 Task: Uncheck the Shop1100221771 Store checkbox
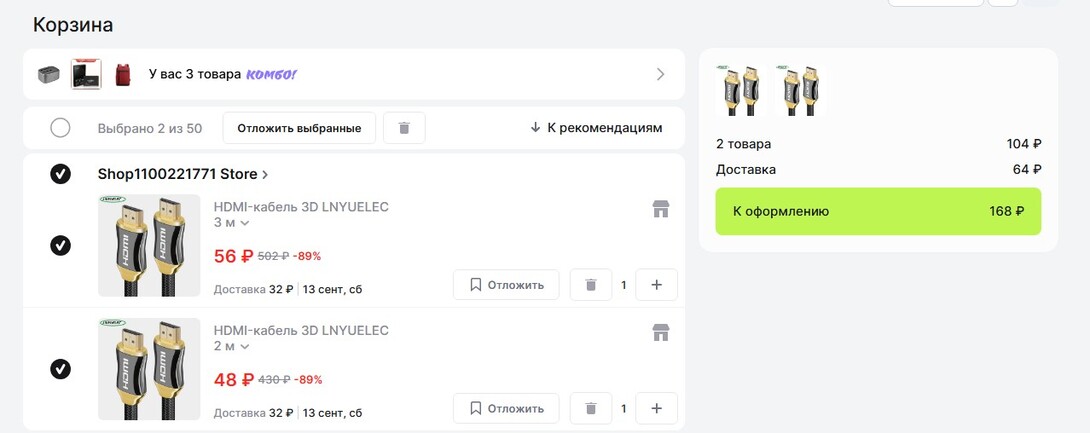[x=60, y=174]
